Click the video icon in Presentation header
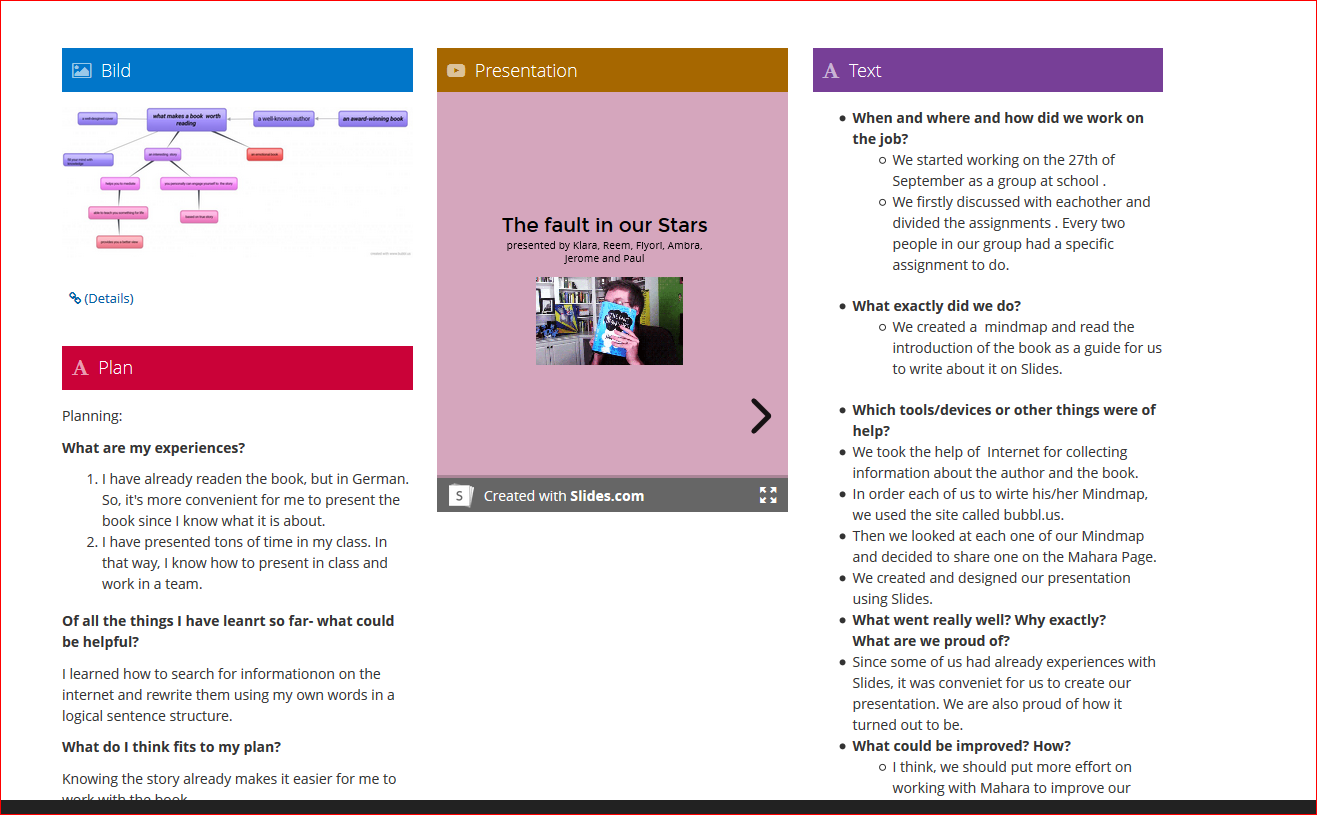1317x815 pixels. click(456, 71)
